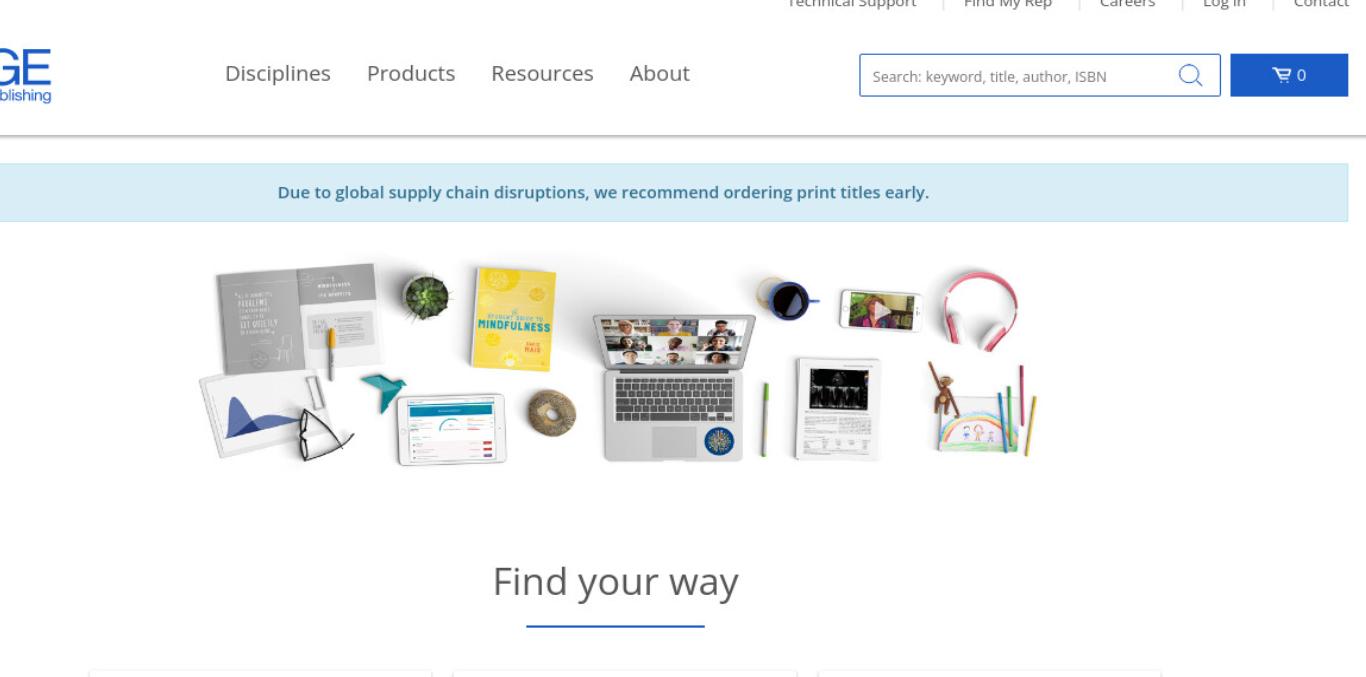This screenshot has width=1366, height=677.
Task: Click the laptop video call image
Action: click(x=674, y=388)
